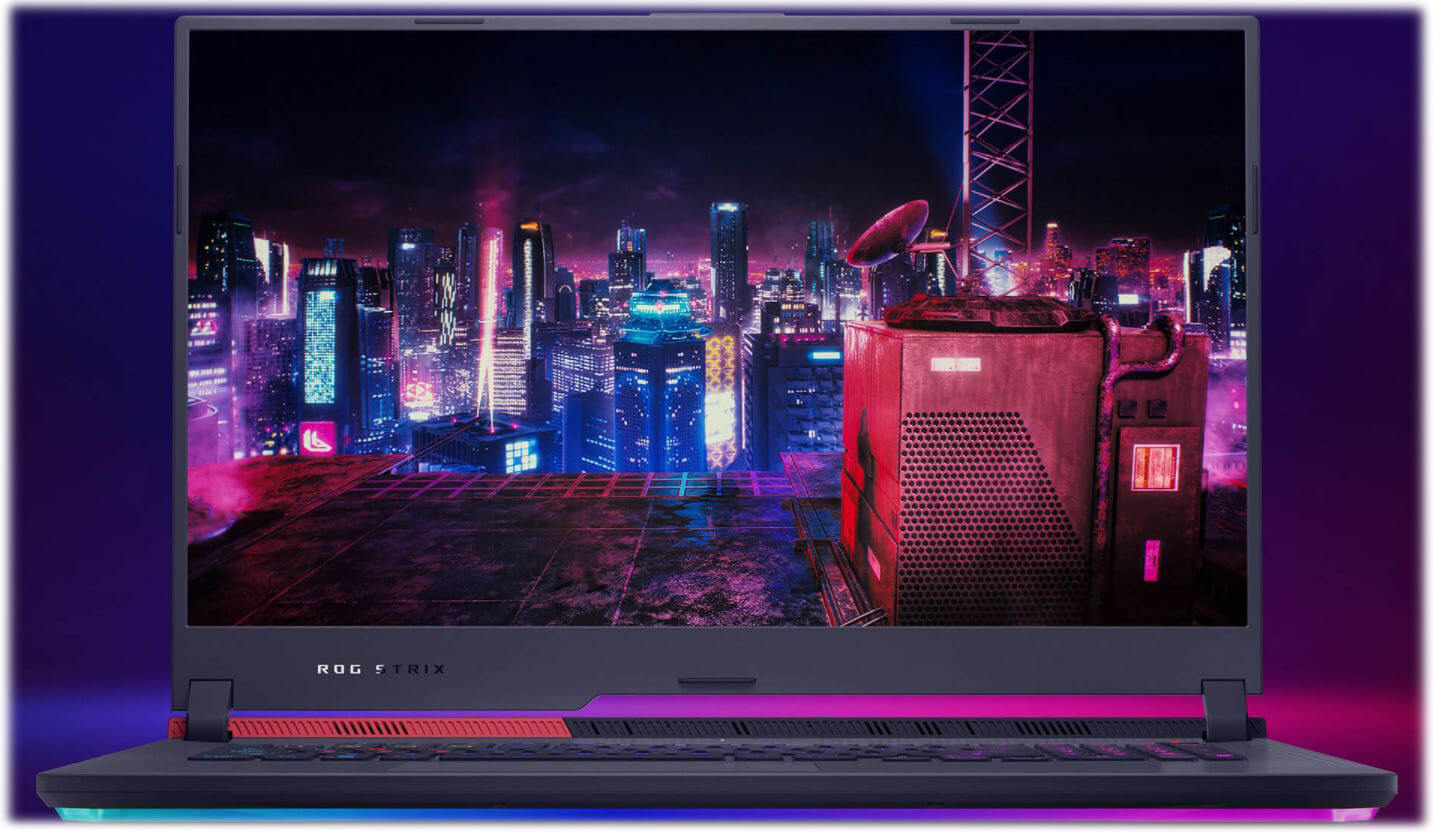This screenshot has height=832, width=1433.
Task: Click the RGB light bar under the laptop
Action: [715, 815]
